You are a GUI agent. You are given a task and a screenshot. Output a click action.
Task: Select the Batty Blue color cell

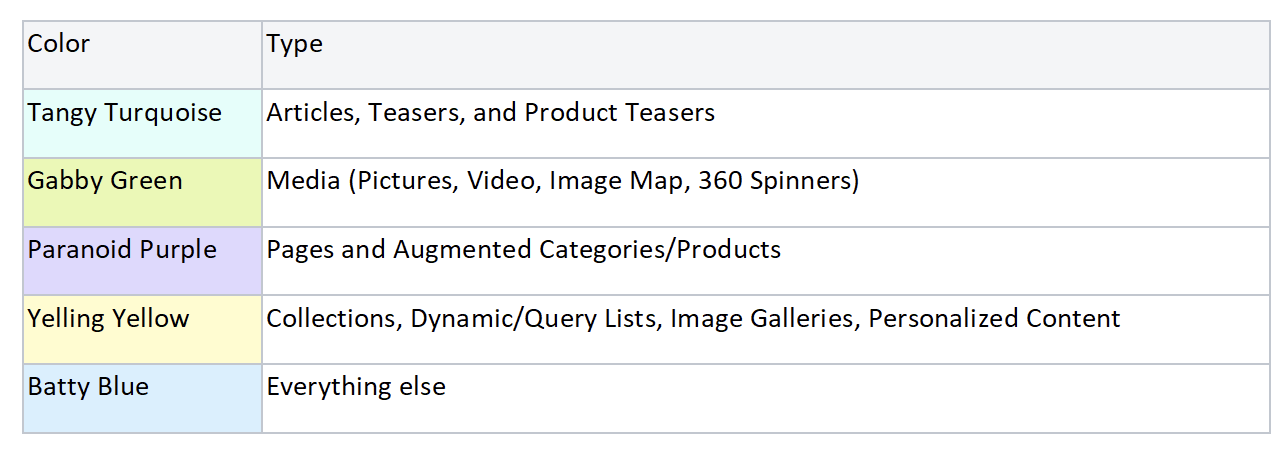[x=142, y=398]
